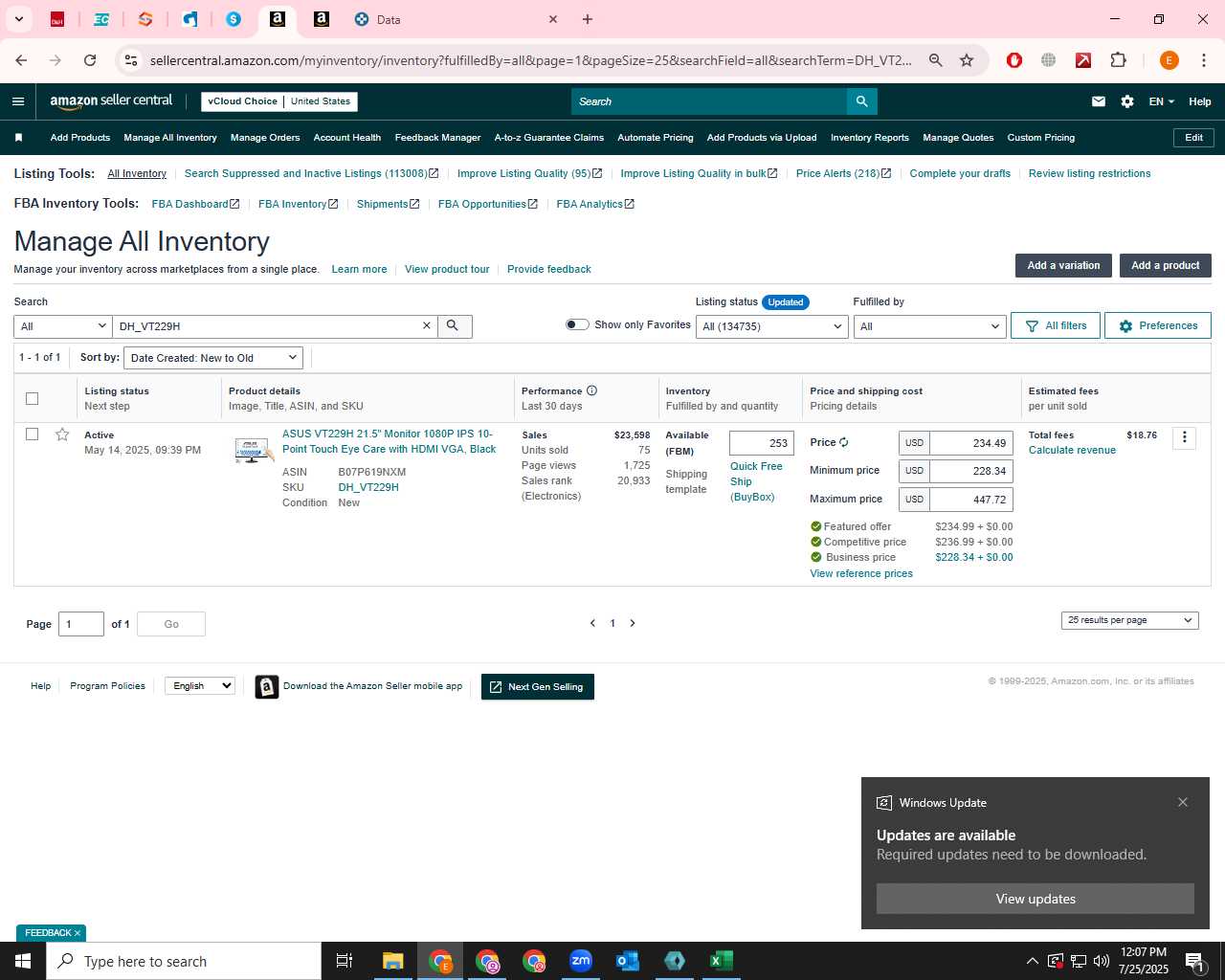The height and width of the screenshot is (980, 1225).
Task: Click the ASUS monitor product thumbnail
Action: pyautogui.click(x=254, y=449)
